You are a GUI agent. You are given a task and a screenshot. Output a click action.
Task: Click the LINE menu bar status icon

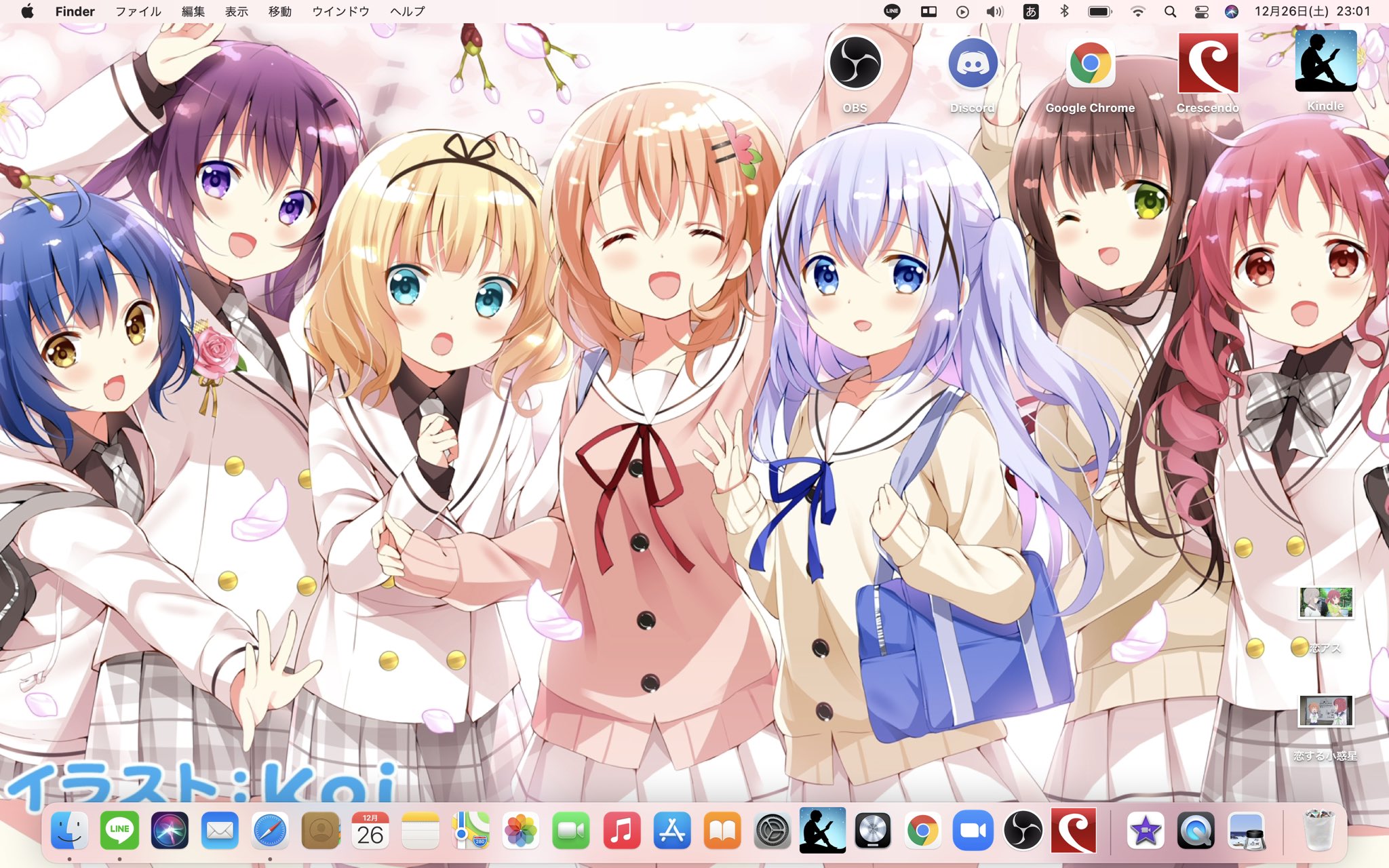892,11
